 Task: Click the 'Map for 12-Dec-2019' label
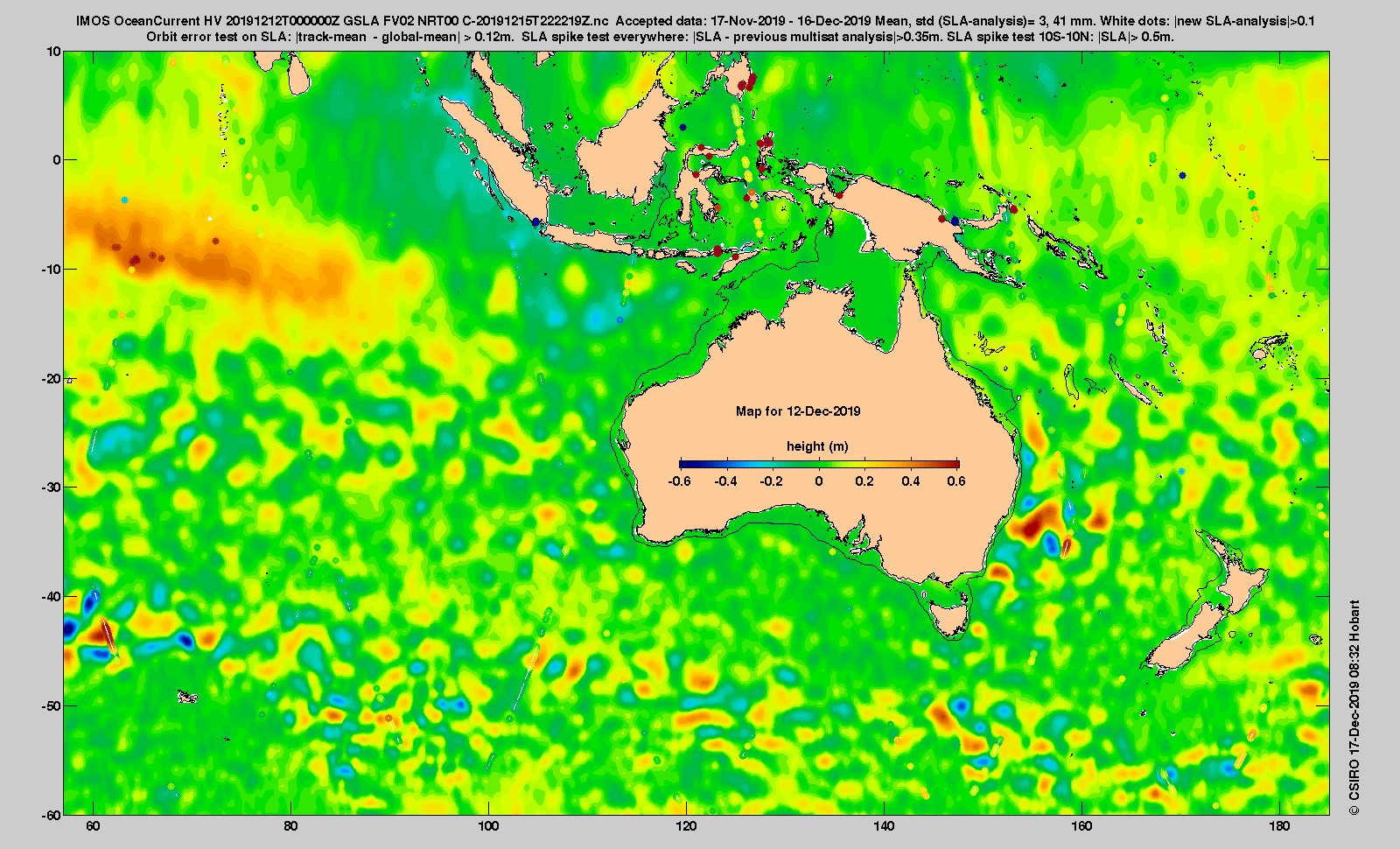(x=798, y=411)
